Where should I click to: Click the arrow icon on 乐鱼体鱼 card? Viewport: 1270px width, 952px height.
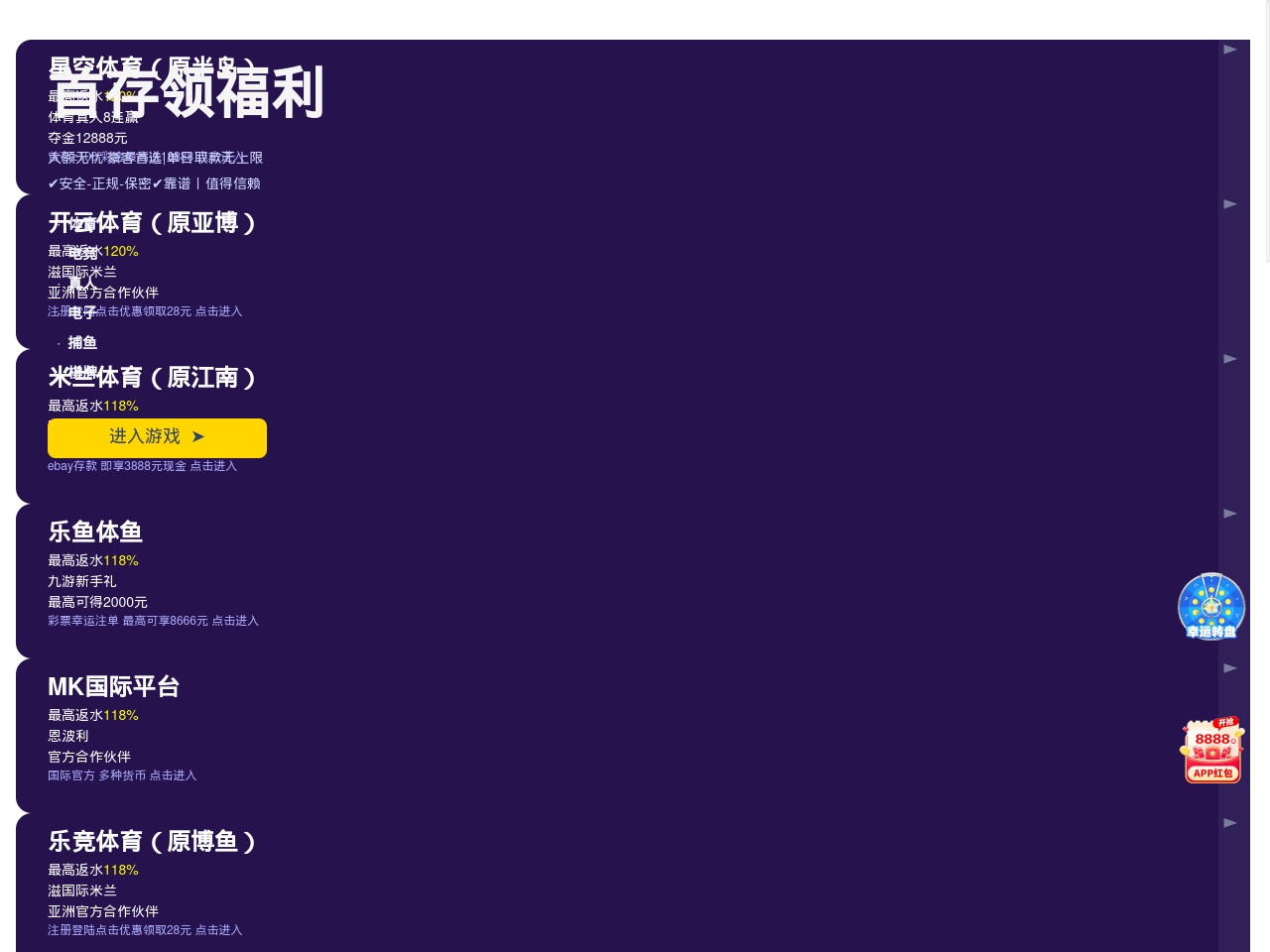[x=1230, y=514]
